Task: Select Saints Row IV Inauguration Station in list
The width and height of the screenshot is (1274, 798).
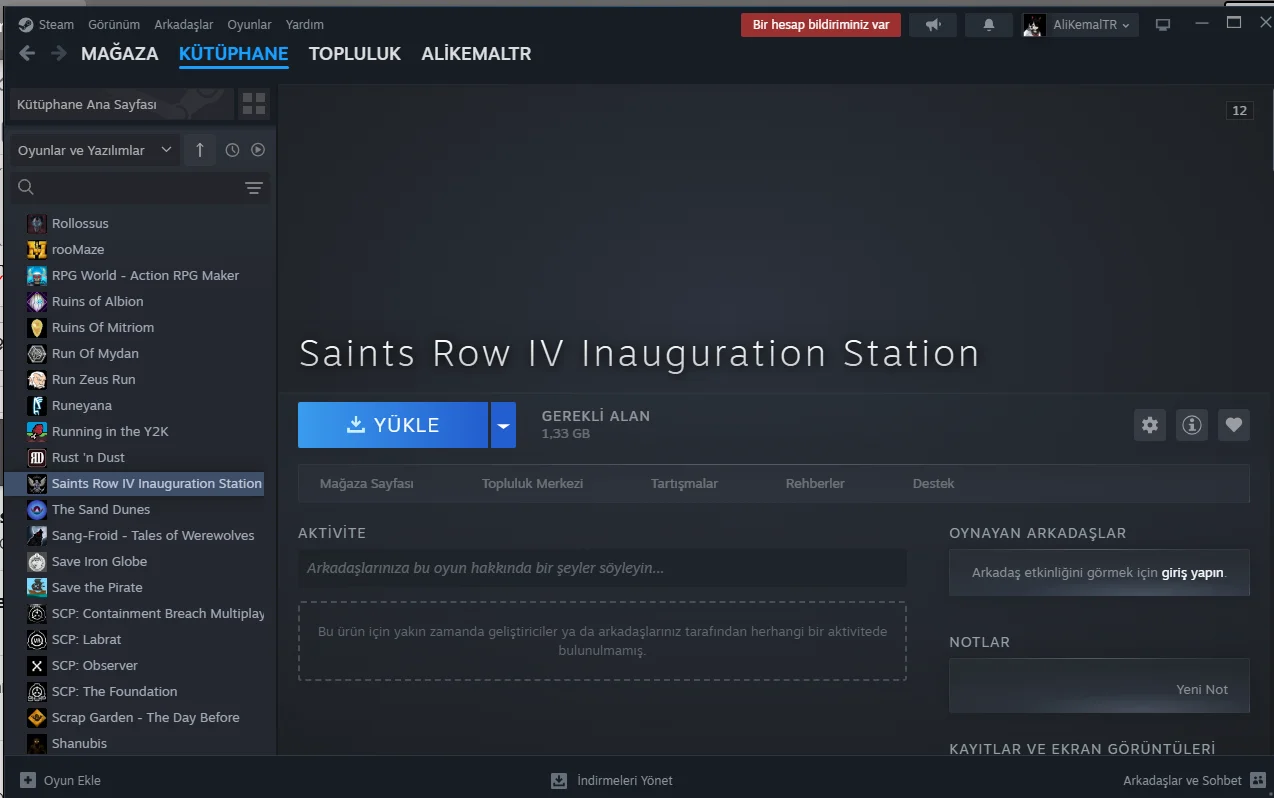Action: click(134, 484)
